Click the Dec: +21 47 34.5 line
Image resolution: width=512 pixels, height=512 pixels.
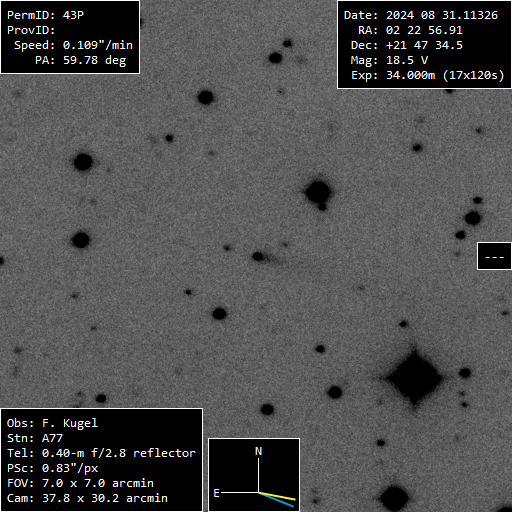[407, 45]
